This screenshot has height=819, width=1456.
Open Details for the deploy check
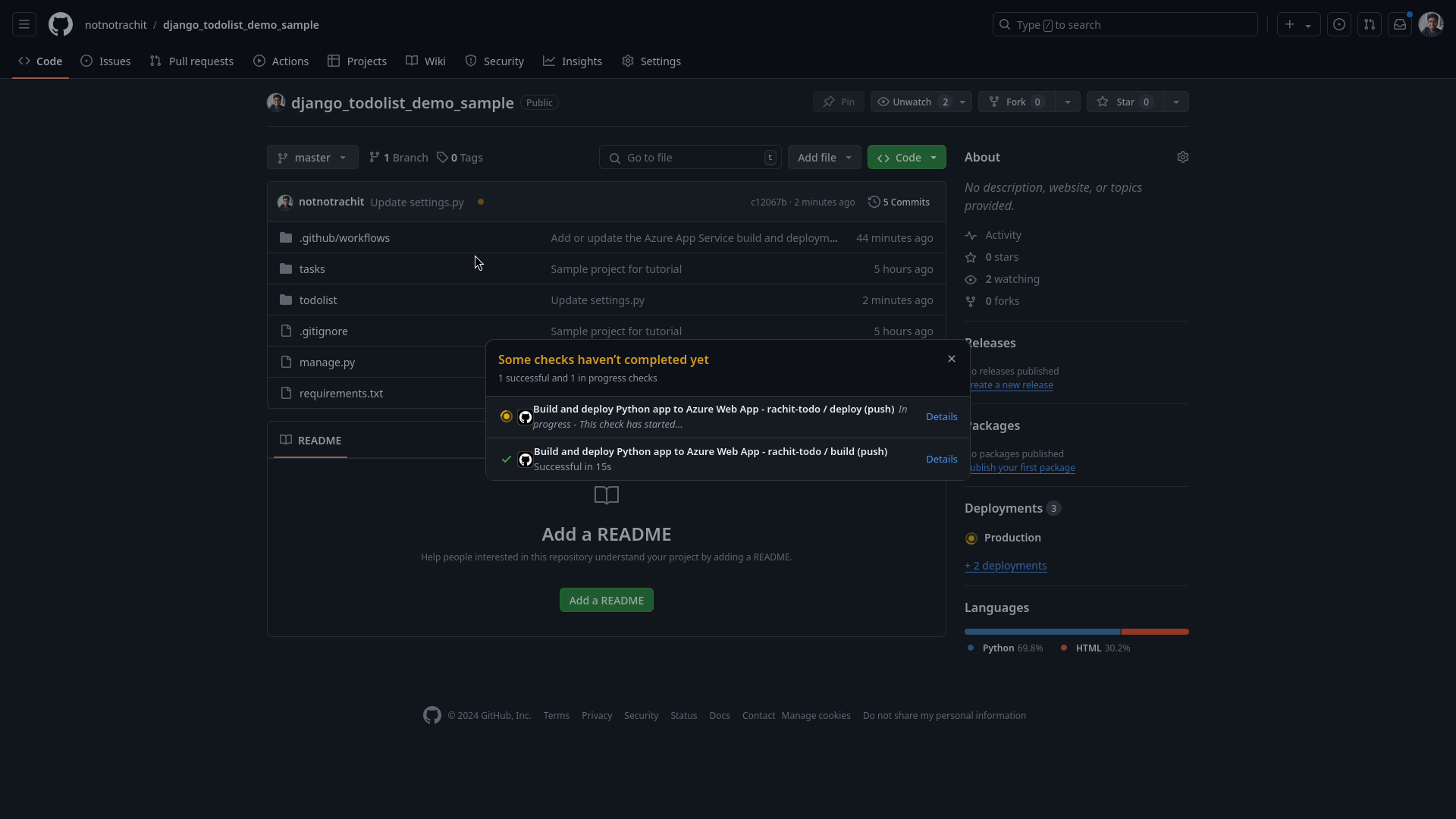point(941,416)
